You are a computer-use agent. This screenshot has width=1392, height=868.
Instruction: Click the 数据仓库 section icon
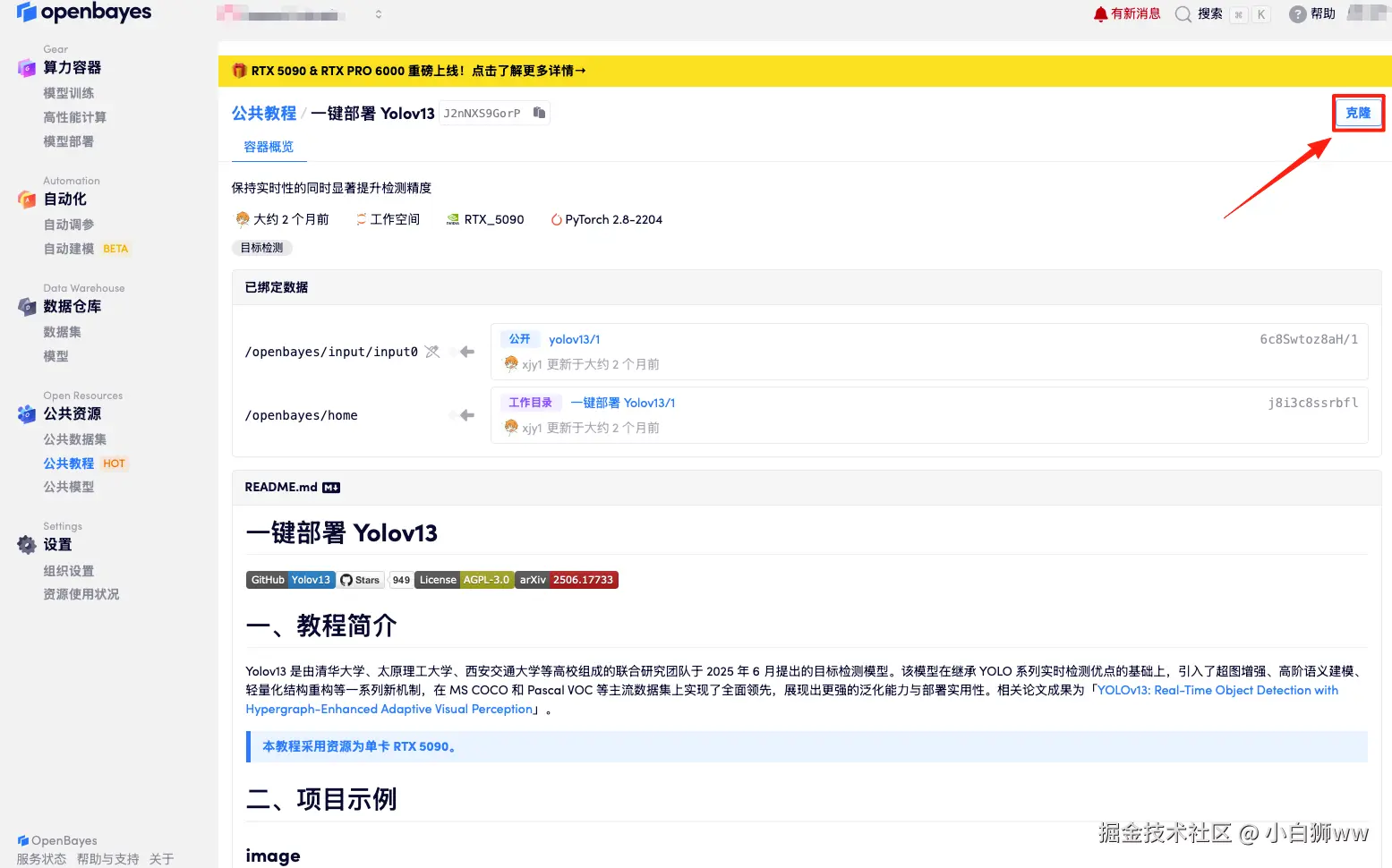[27, 307]
